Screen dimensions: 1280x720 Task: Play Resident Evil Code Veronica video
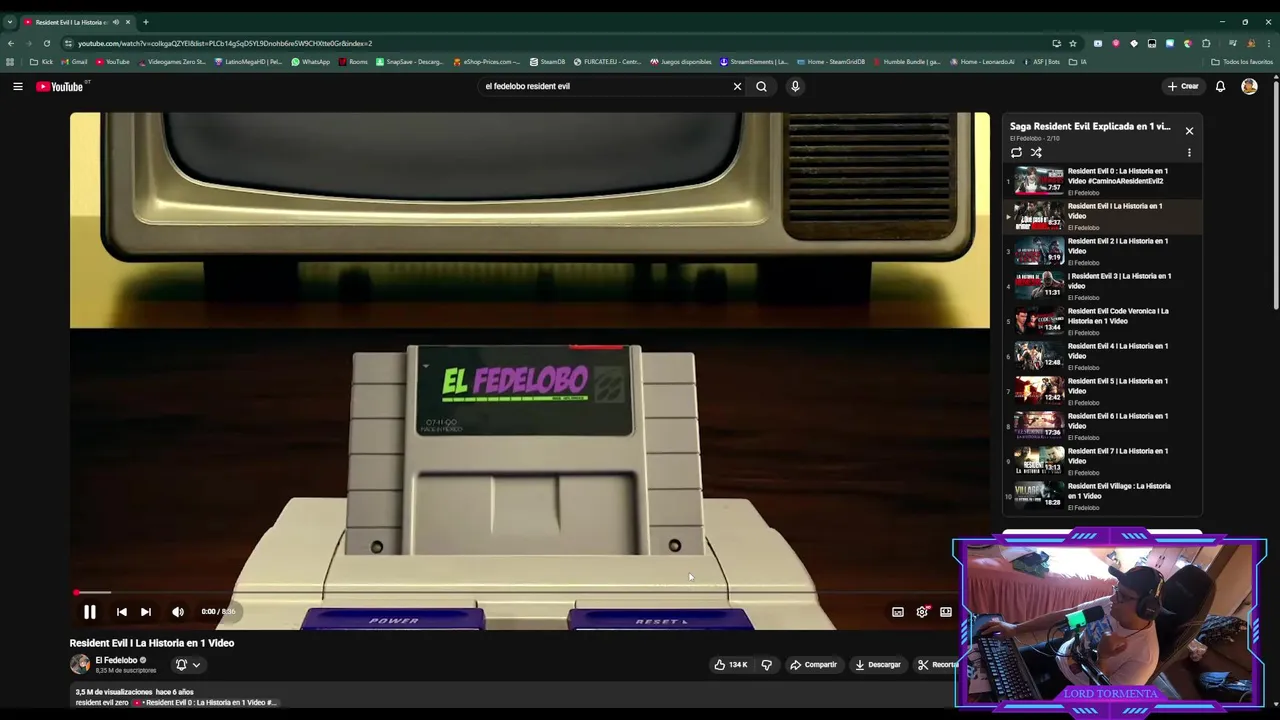tap(1103, 321)
